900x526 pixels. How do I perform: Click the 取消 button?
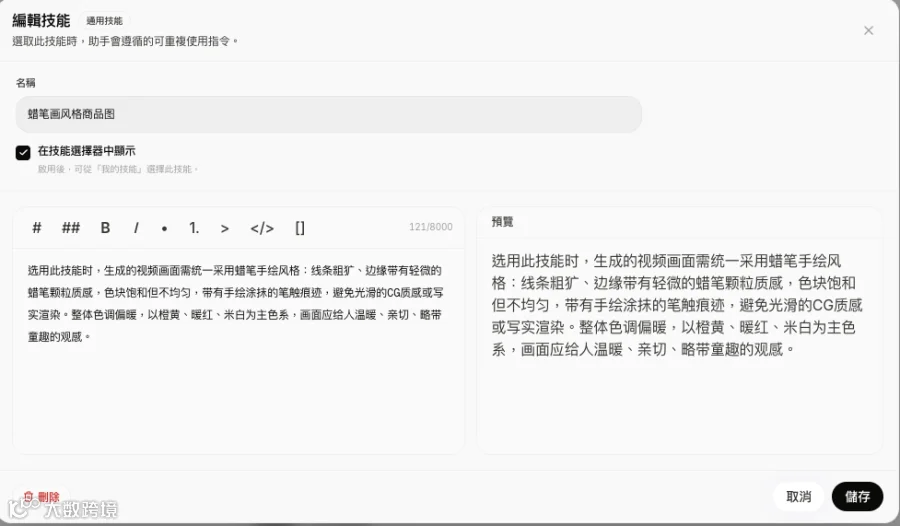[798, 496]
